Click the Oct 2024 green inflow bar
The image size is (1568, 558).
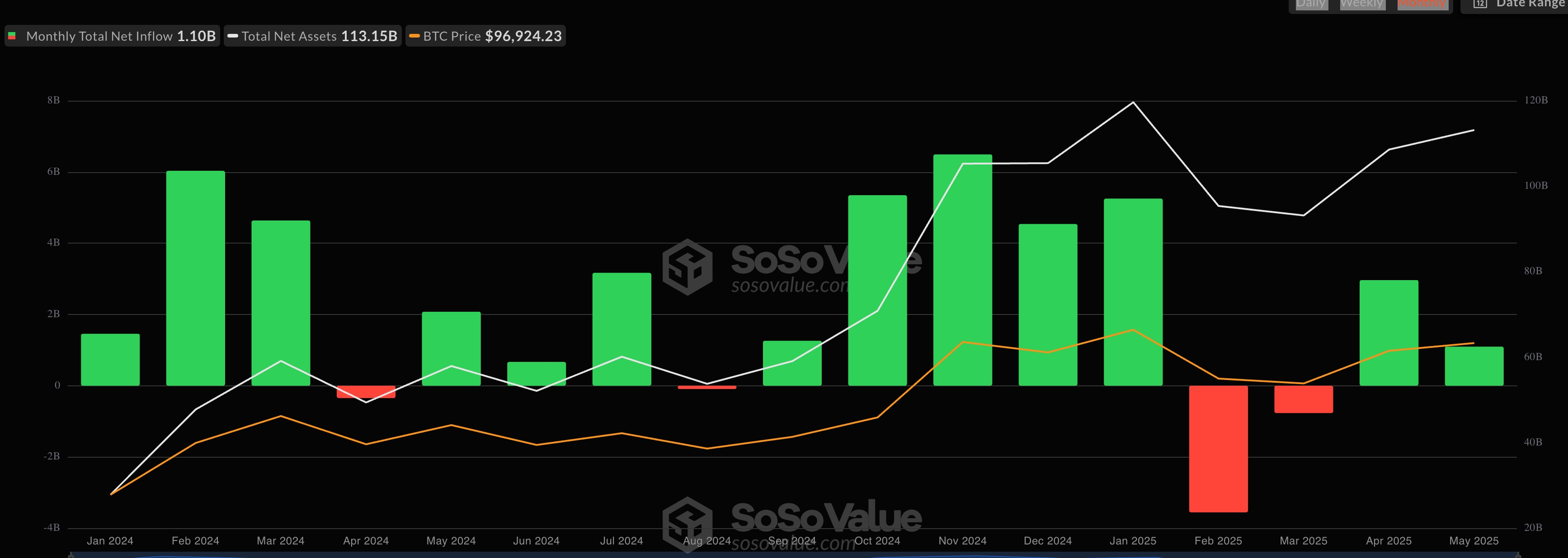pyautogui.click(x=877, y=290)
